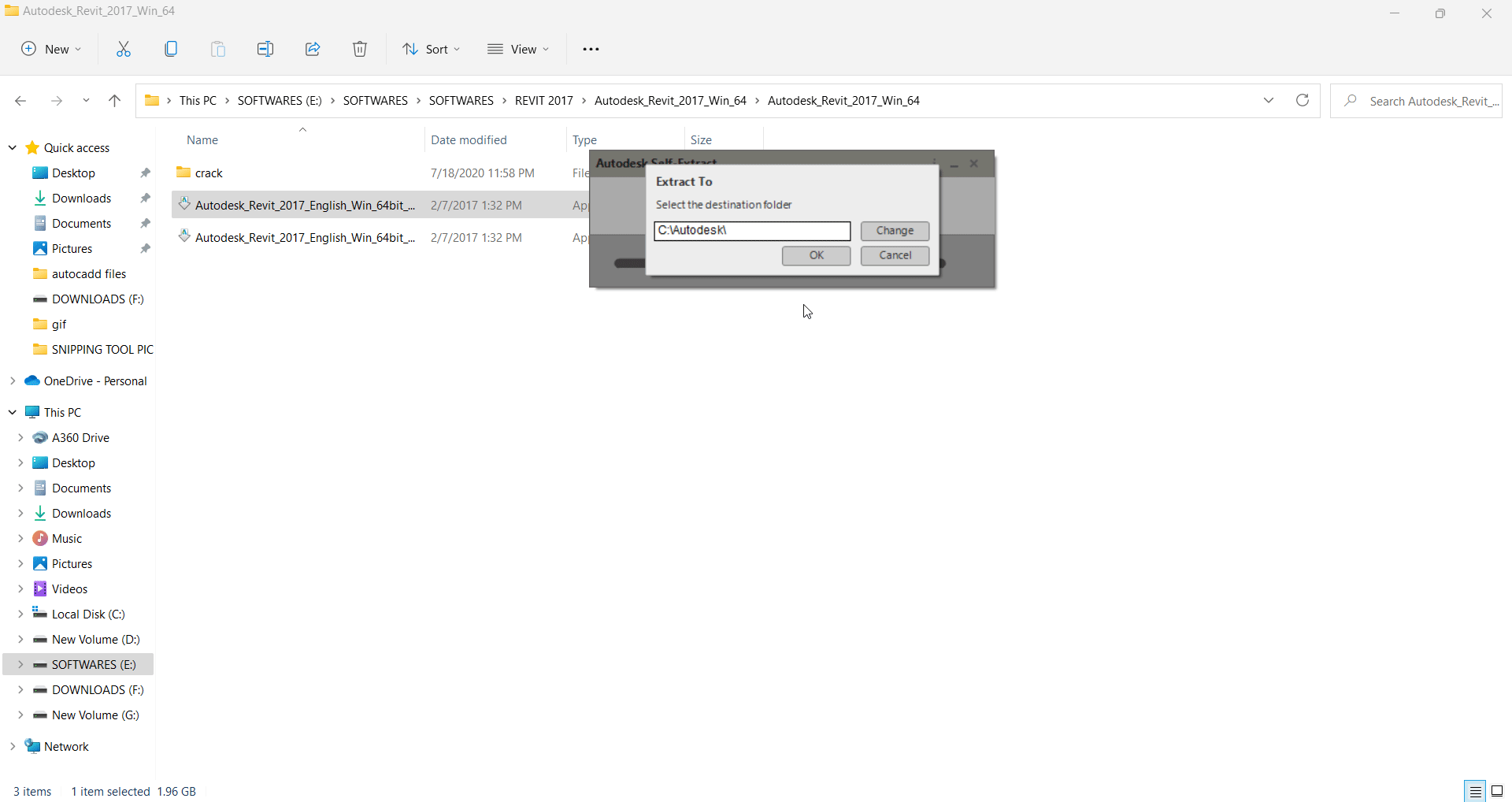Click the Rename icon in toolbar
This screenshot has height=802, width=1512.
[265, 49]
